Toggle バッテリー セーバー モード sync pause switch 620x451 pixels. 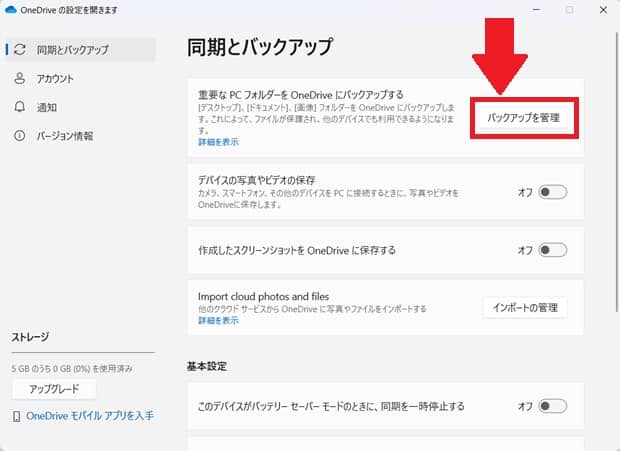pyautogui.click(x=552, y=406)
